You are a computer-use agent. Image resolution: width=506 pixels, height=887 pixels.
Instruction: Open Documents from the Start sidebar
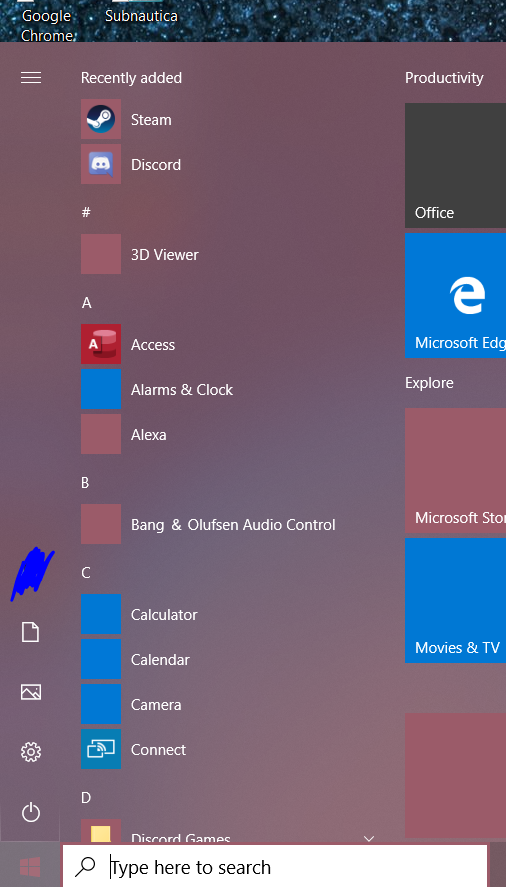[31, 632]
